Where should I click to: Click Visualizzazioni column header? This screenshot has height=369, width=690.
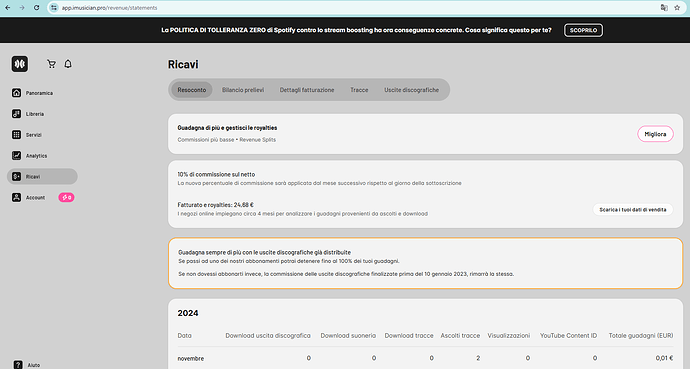tap(509, 335)
